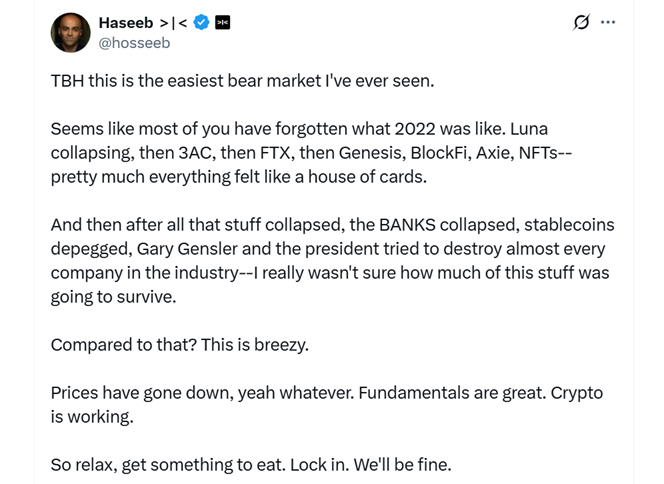Viewport: 664px width, 484px height.
Task: Click the square affiliation badge icon
Action: [222, 22]
